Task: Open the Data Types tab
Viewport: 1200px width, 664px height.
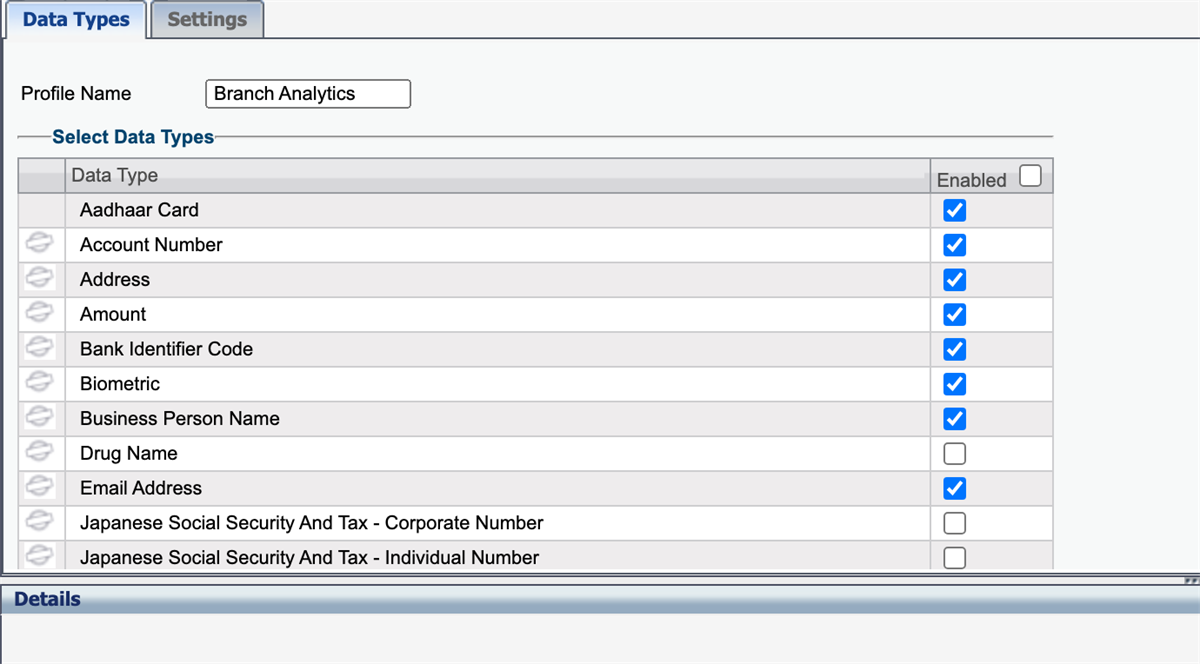Action: (76, 19)
